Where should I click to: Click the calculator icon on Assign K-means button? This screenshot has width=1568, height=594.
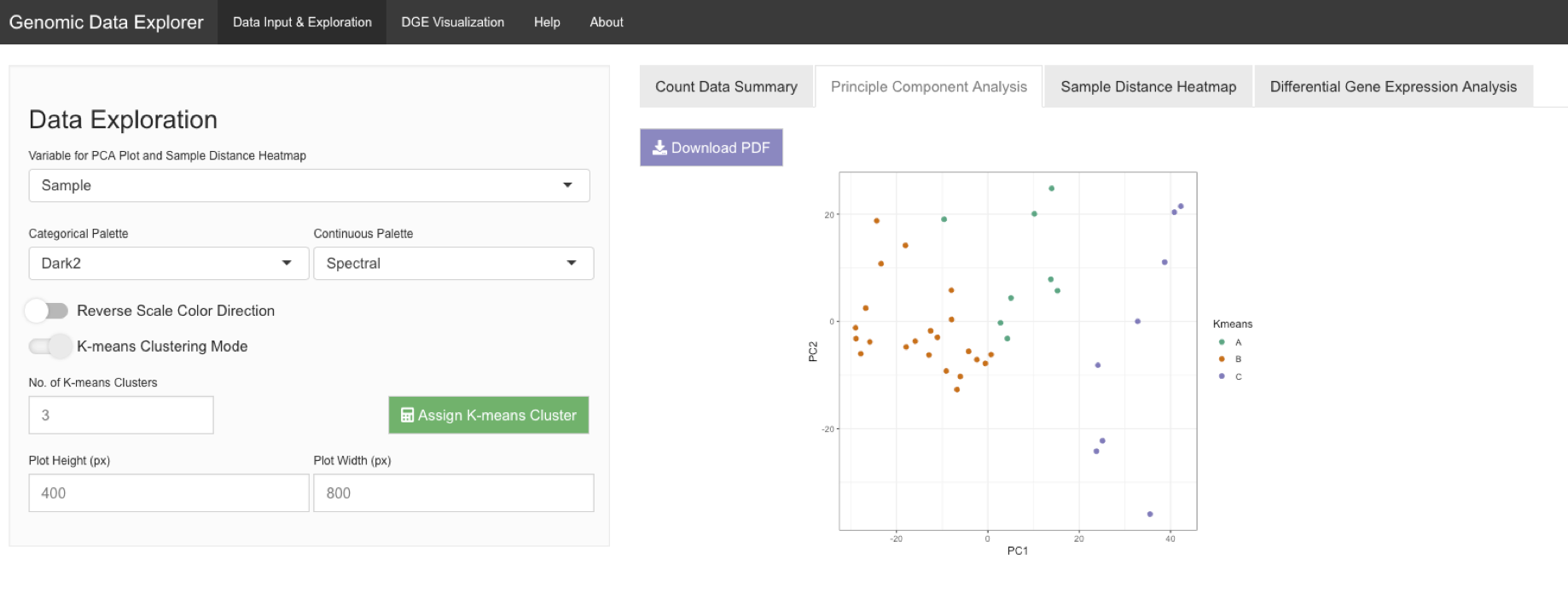point(407,416)
